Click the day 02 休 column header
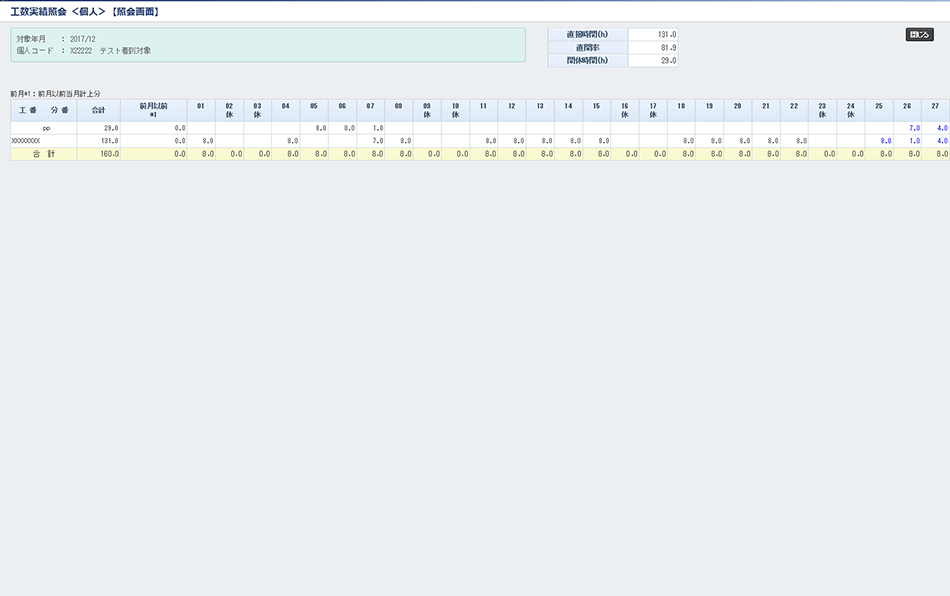 (x=229, y=110)
